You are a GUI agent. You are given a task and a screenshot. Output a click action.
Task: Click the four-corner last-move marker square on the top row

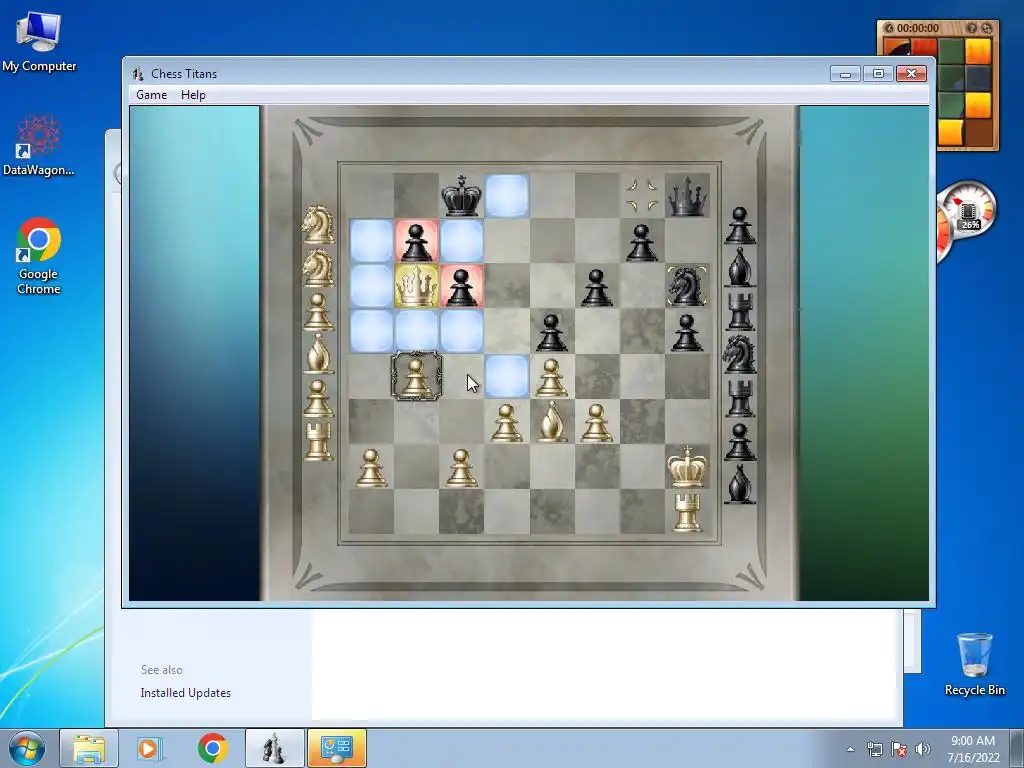[641, 195]
